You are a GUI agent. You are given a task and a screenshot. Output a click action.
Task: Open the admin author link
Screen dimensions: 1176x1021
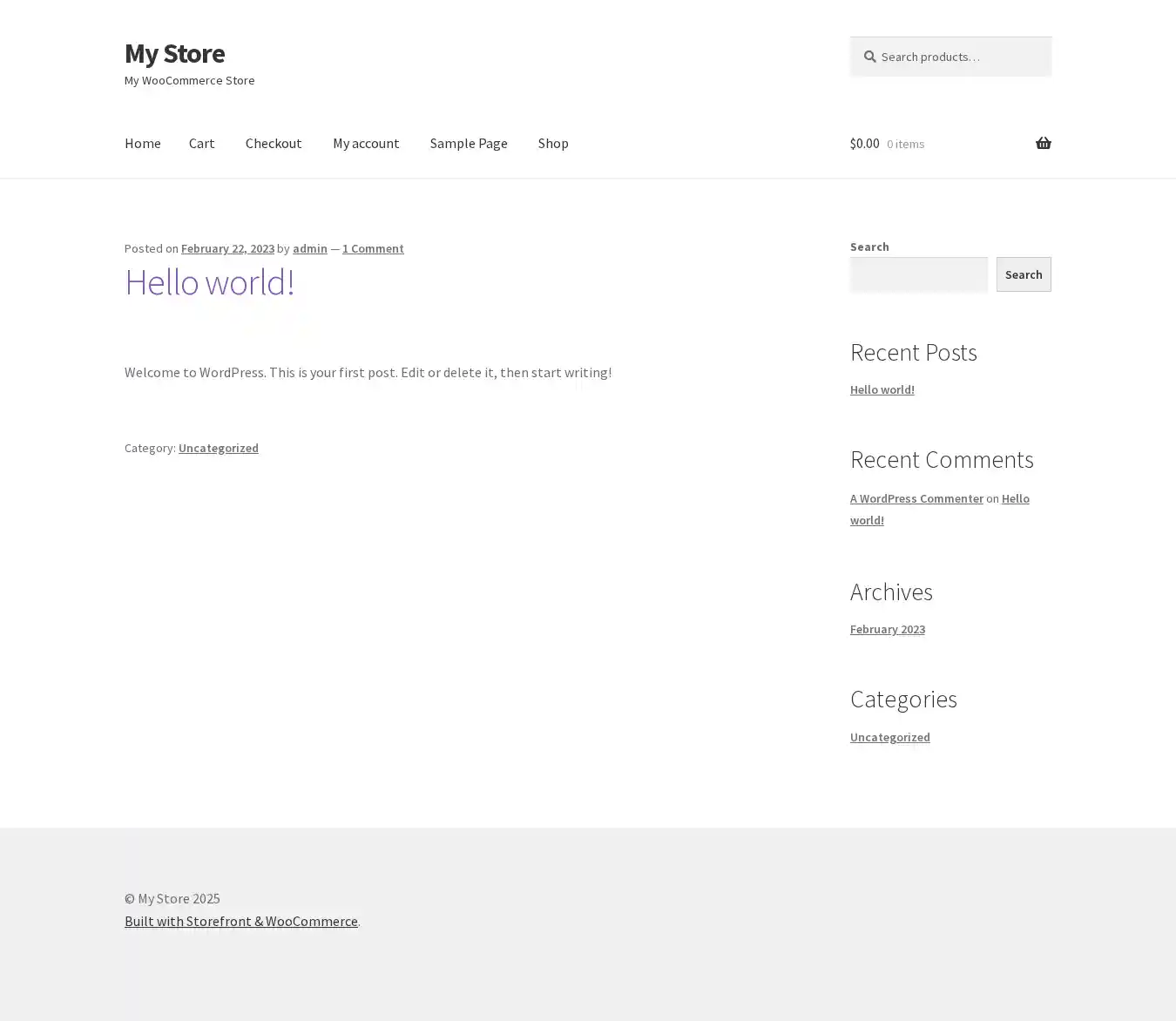click(309, 248)
